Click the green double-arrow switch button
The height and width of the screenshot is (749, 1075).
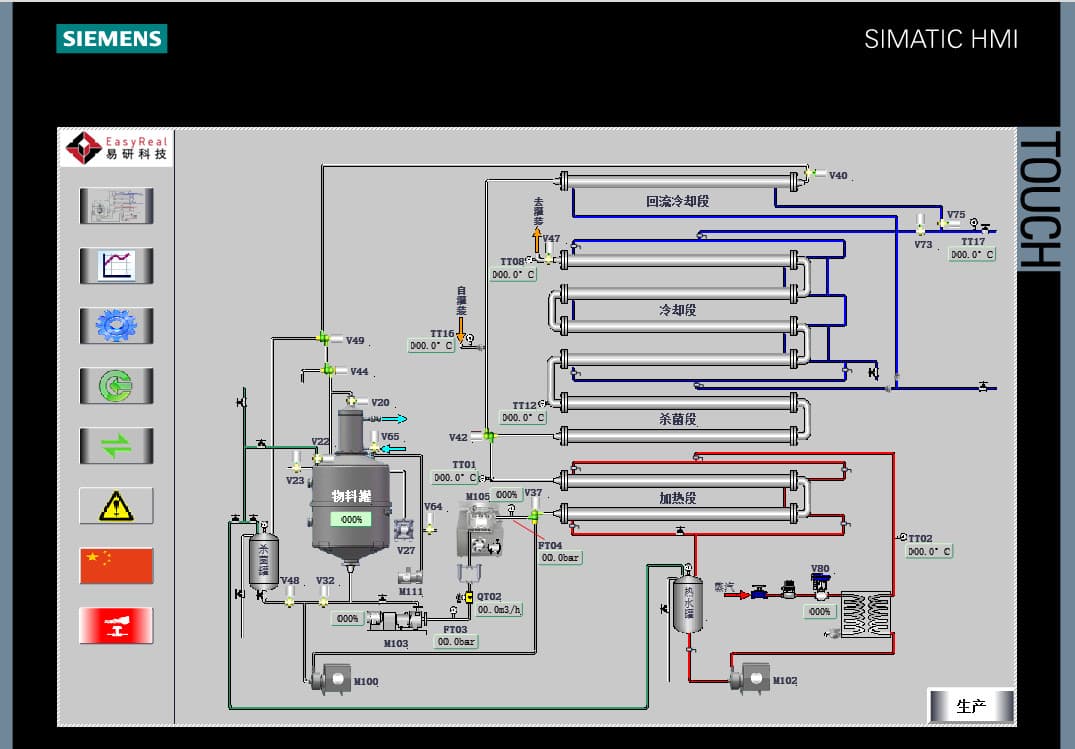coord(116,446)
